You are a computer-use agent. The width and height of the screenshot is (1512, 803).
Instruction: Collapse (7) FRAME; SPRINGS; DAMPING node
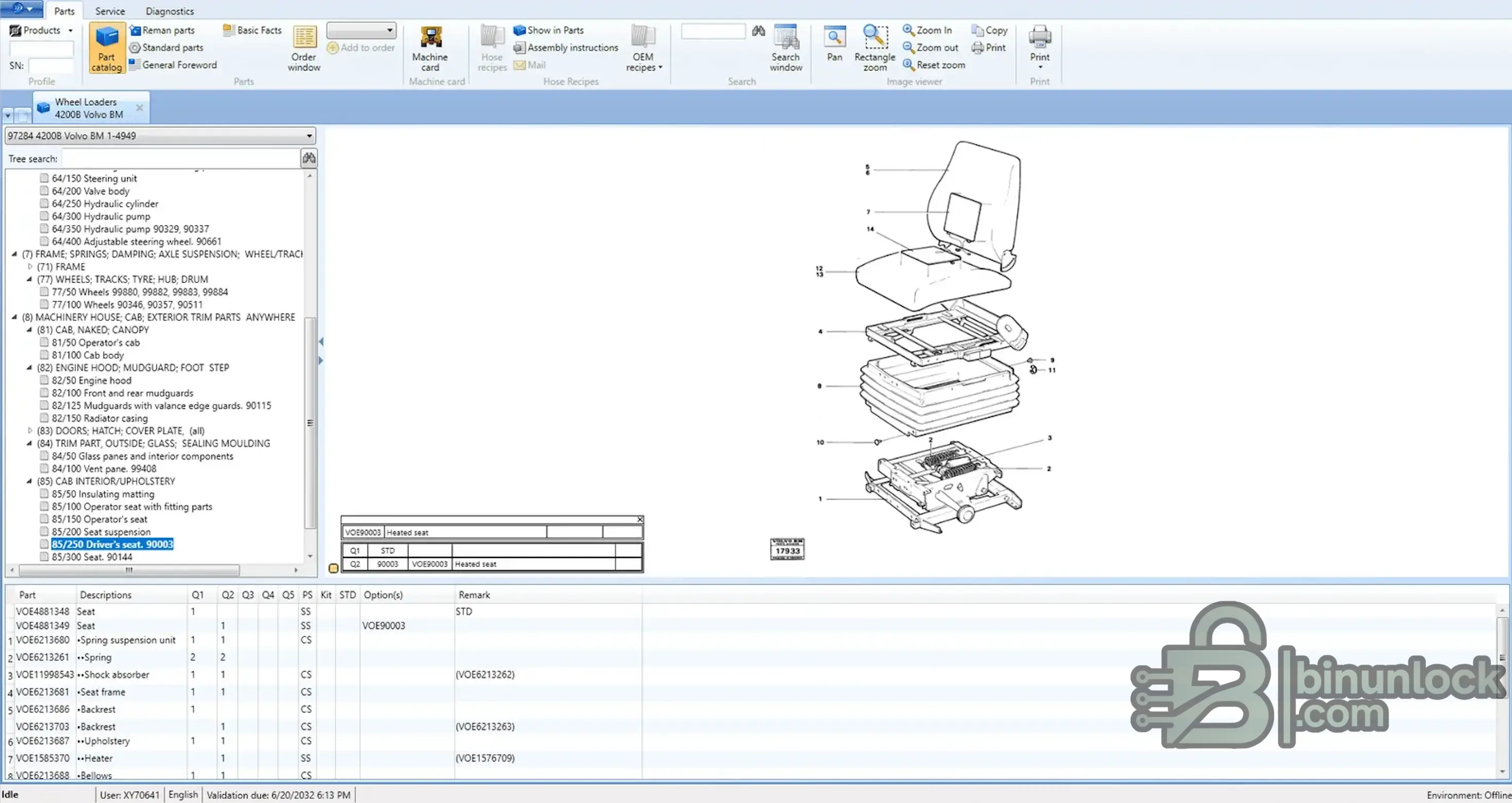coord(15,254)
